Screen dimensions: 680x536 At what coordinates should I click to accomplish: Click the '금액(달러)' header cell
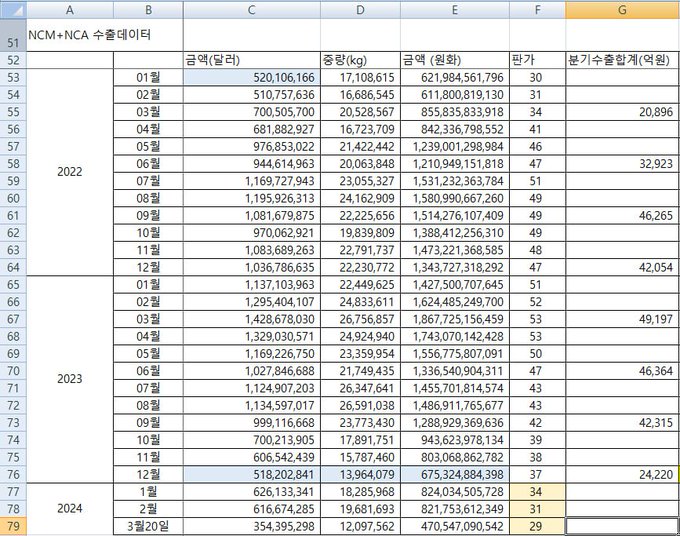coord(252,60)
